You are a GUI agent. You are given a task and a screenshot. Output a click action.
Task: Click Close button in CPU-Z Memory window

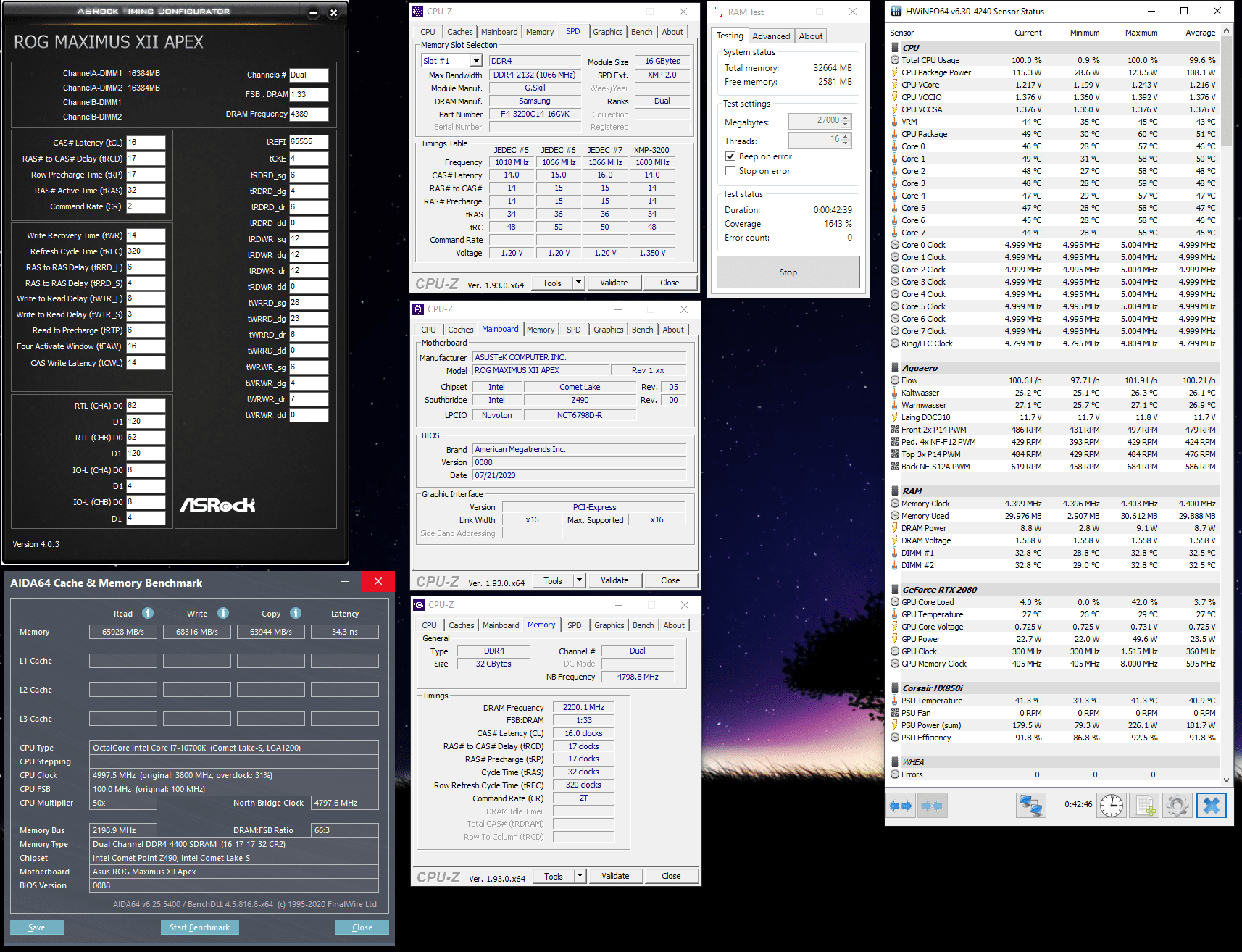pyautogui.click(x=671, y=876)
